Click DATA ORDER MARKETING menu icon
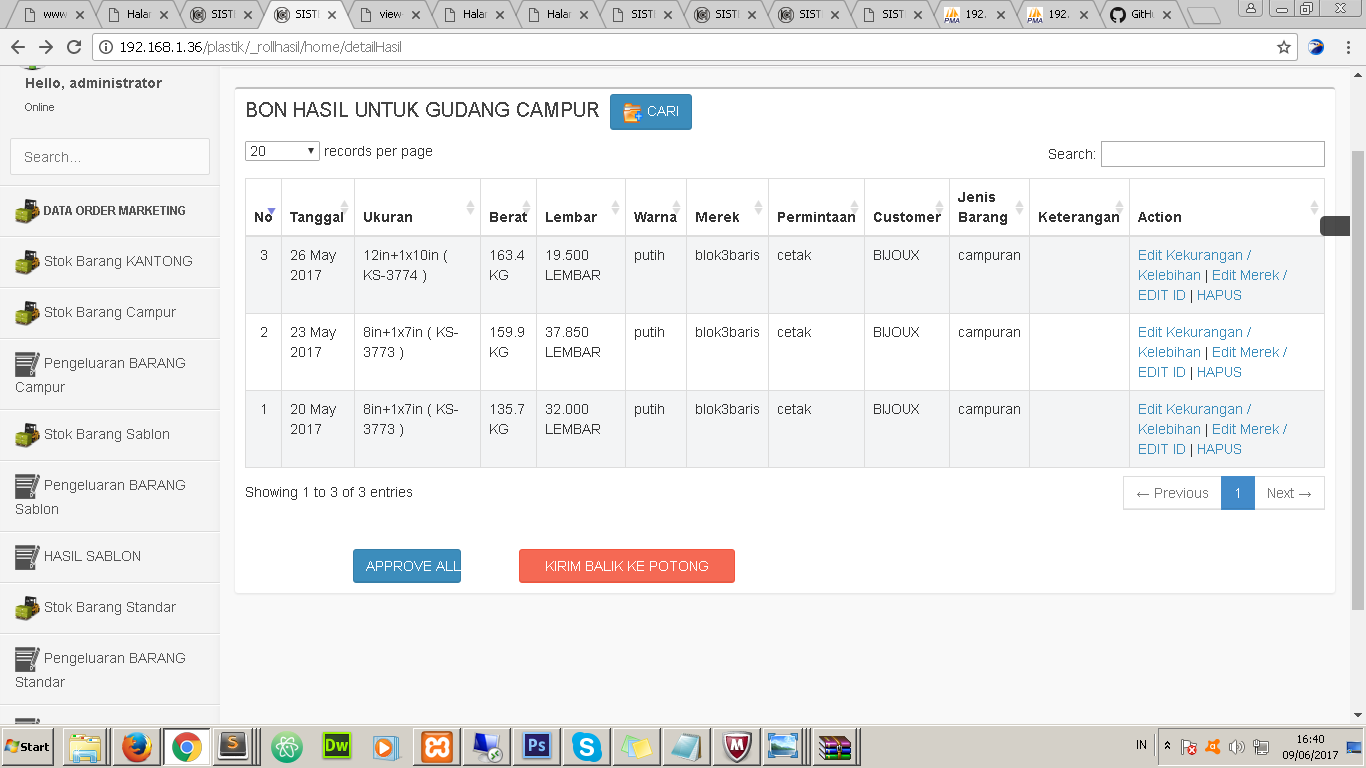Viewport: 1366px width, 768px height. tap(27, 211)
